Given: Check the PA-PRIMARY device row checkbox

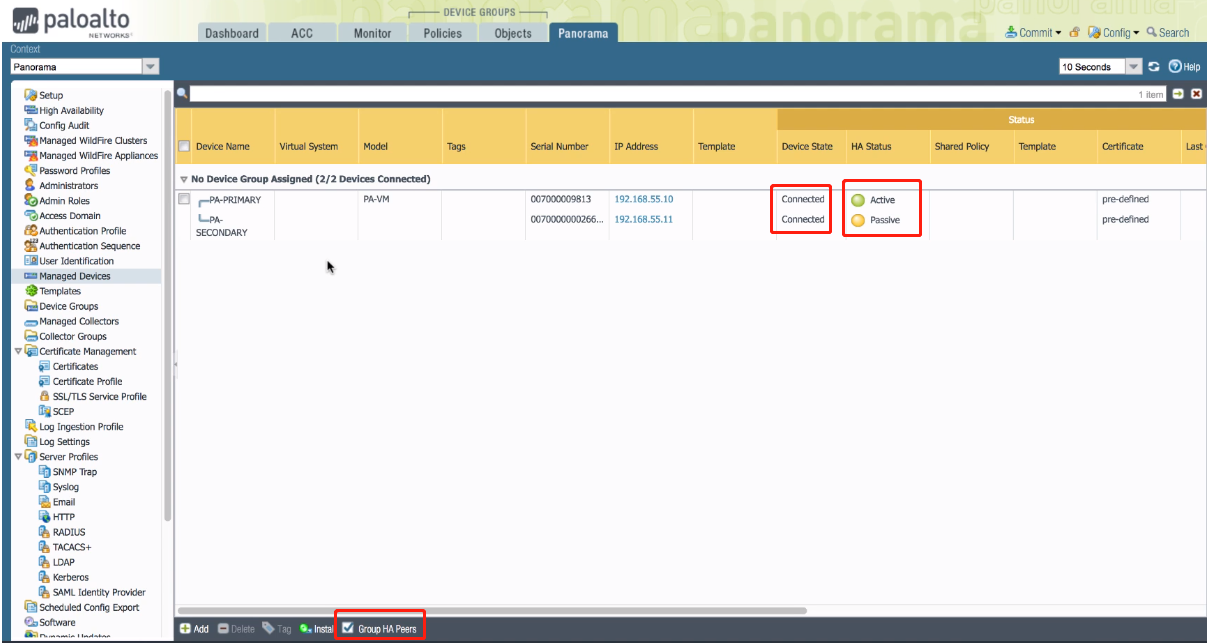Looking at the screenshot, I should [x=183, y=199].
